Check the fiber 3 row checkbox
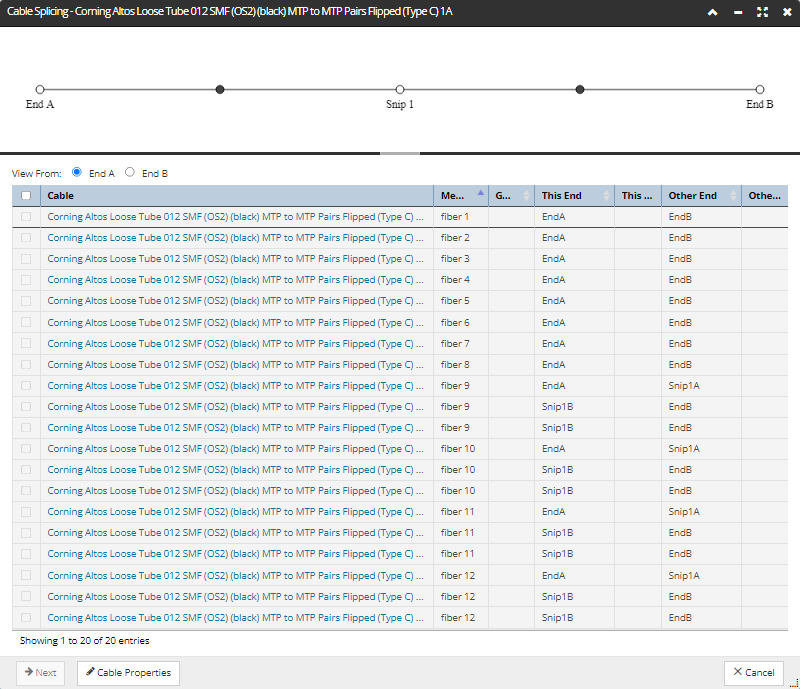The height and width of the screenshot is (689, 800). [26, 259]
